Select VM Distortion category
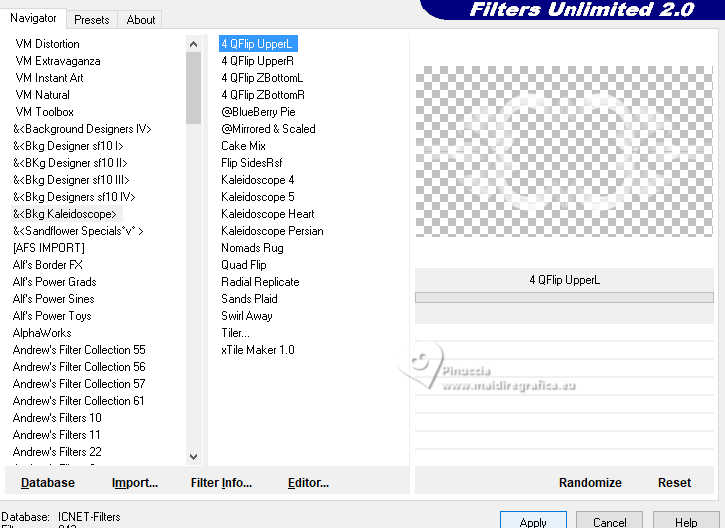The width and height of the screenshot is (725, 528). (48, 44)
